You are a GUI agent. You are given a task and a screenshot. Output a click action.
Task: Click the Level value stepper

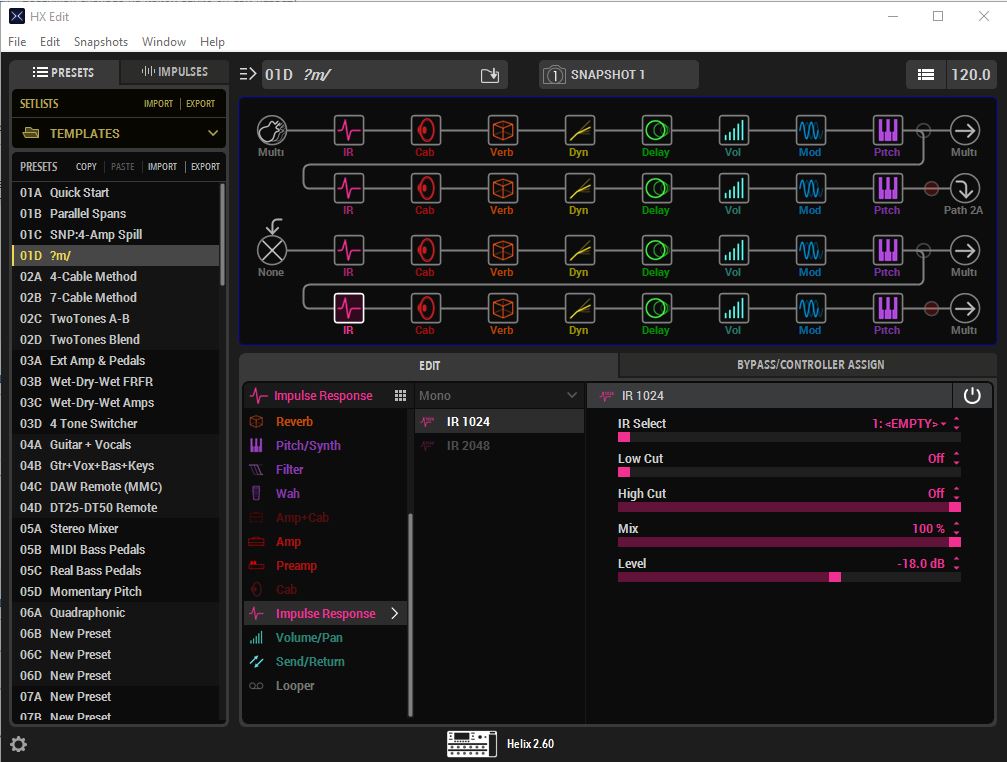(x=956, y=563)
